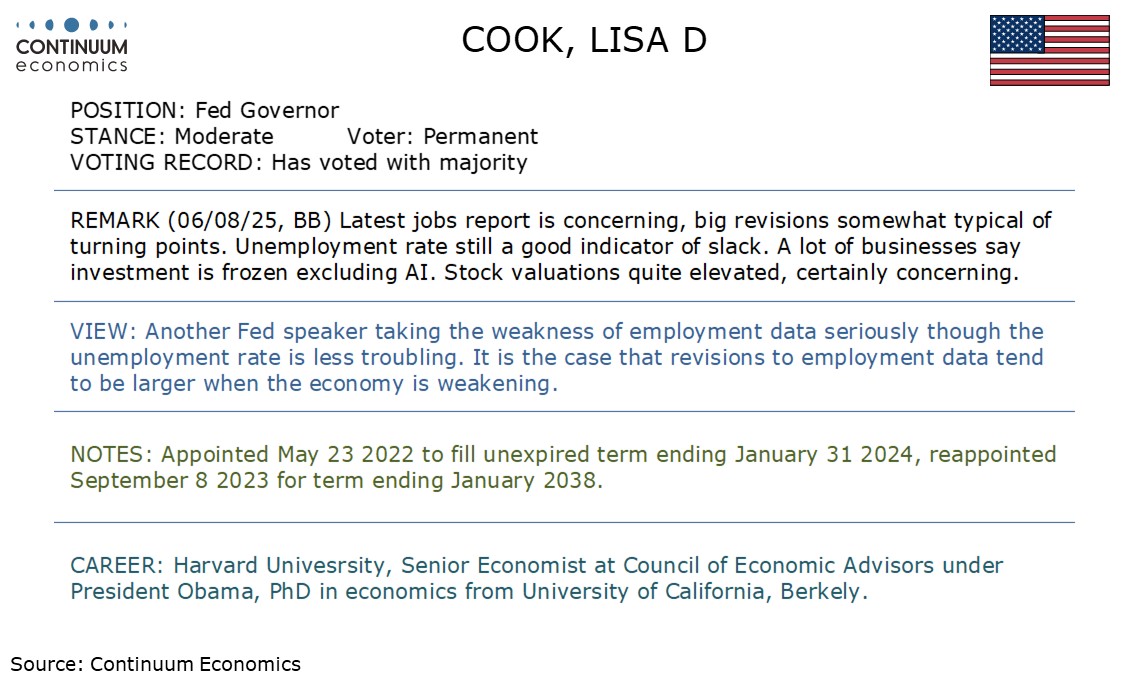Select the COOK, LISA D title

point(584,40)
